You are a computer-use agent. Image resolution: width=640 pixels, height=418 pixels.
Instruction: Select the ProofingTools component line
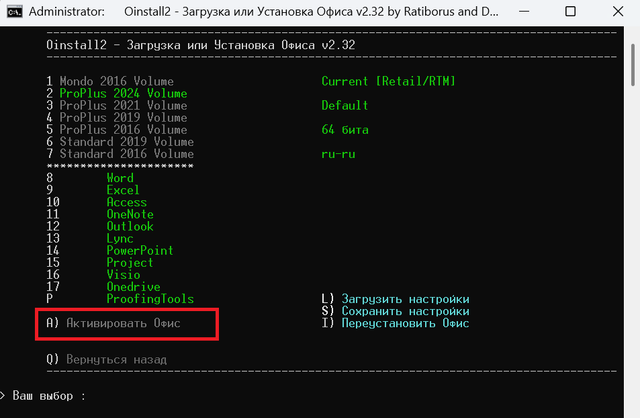150,299
